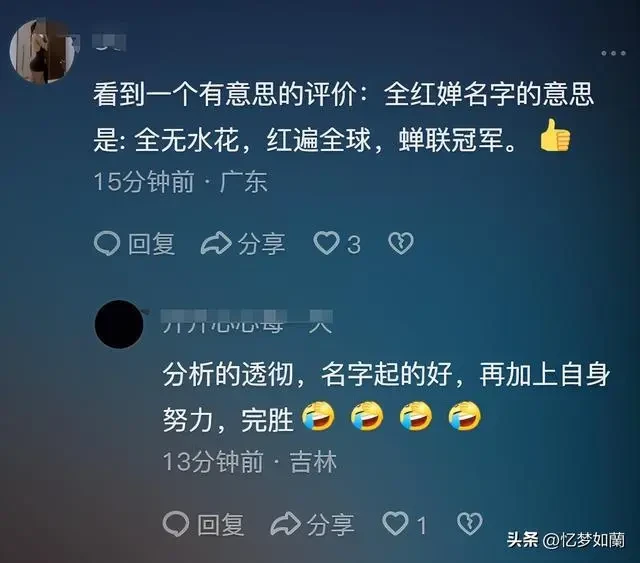This screenshot has height=563, width=640.
Task: Click the reply bubble icon on Jilin comment
Action: point(176,524)
